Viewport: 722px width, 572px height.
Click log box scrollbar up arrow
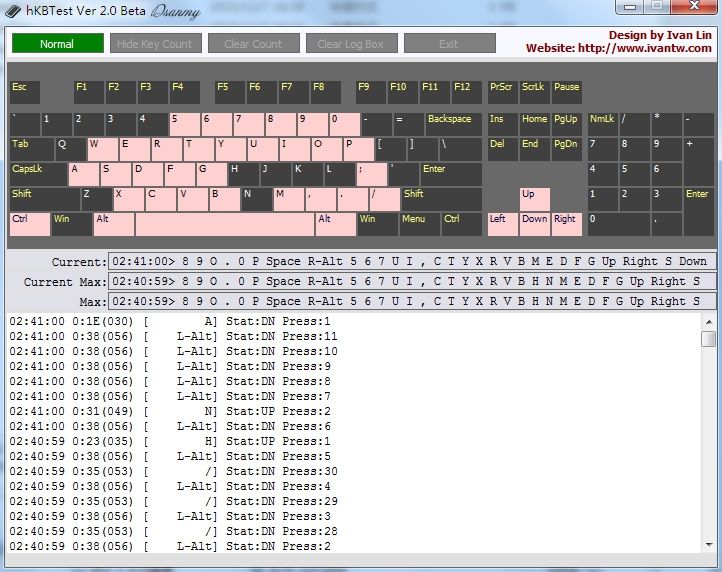[x=709, y=321]
